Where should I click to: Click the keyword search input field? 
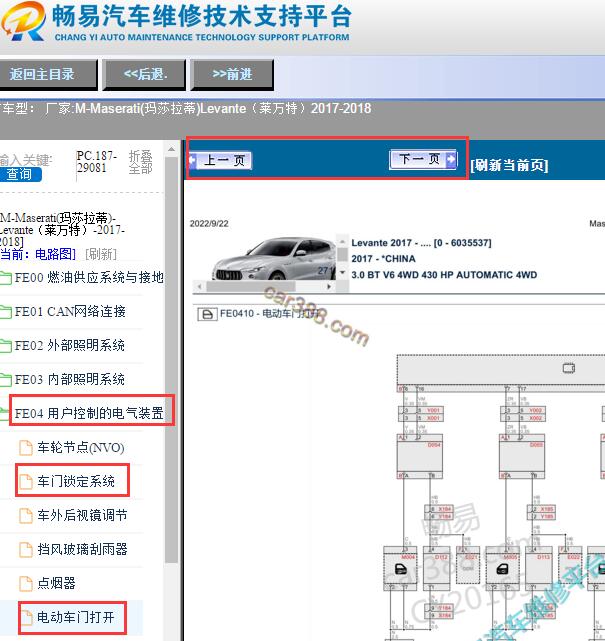click(27, 160)
